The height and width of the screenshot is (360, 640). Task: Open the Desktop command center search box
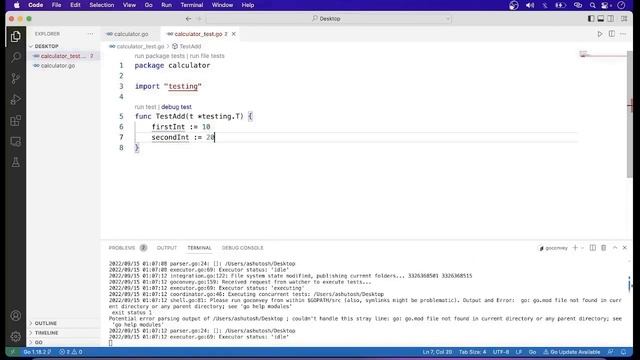coord(329,19)
